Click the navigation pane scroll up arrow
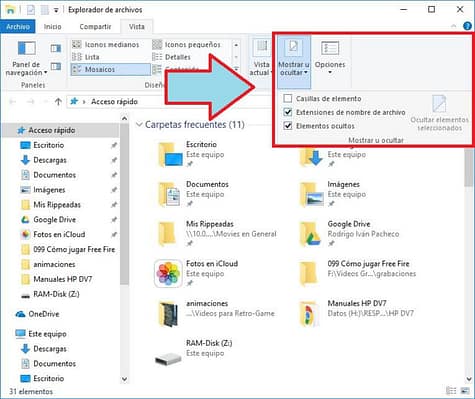 [x=124, y=118]
